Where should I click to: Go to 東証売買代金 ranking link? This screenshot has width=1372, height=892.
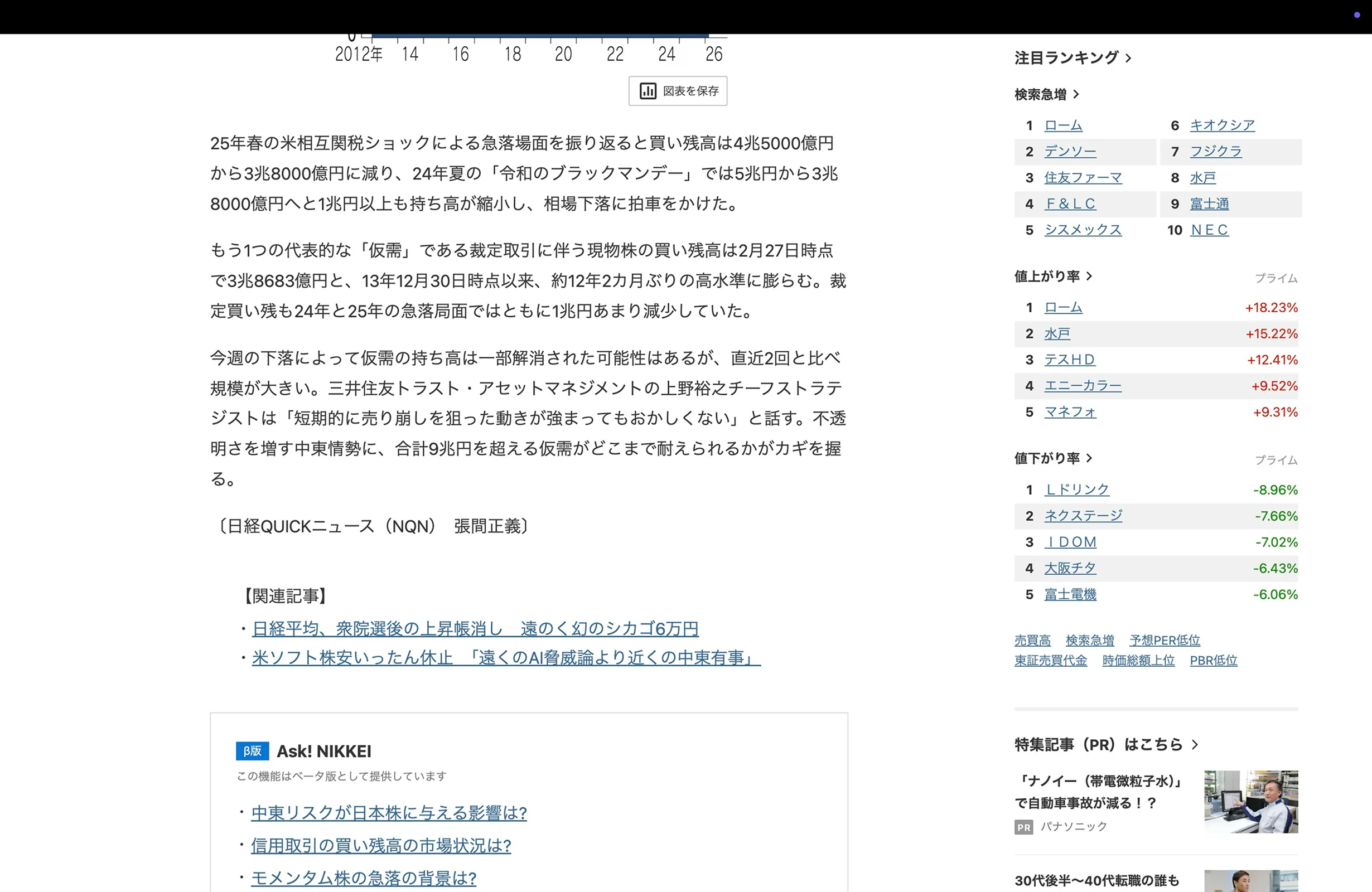click(x=1050, y=660)
